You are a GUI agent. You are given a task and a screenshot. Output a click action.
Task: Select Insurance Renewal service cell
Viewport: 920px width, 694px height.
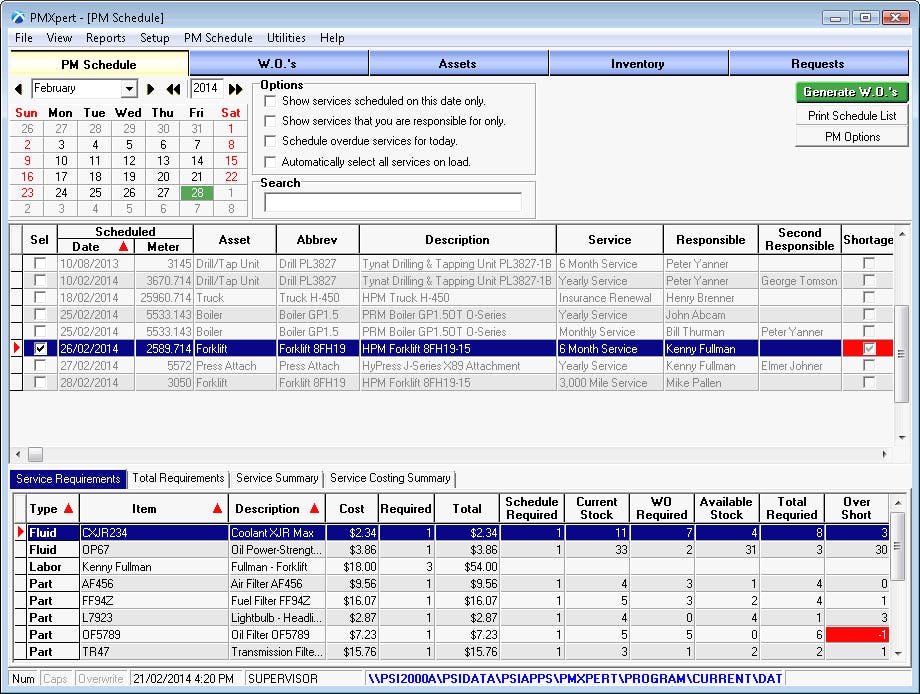[x=610, y=297]
